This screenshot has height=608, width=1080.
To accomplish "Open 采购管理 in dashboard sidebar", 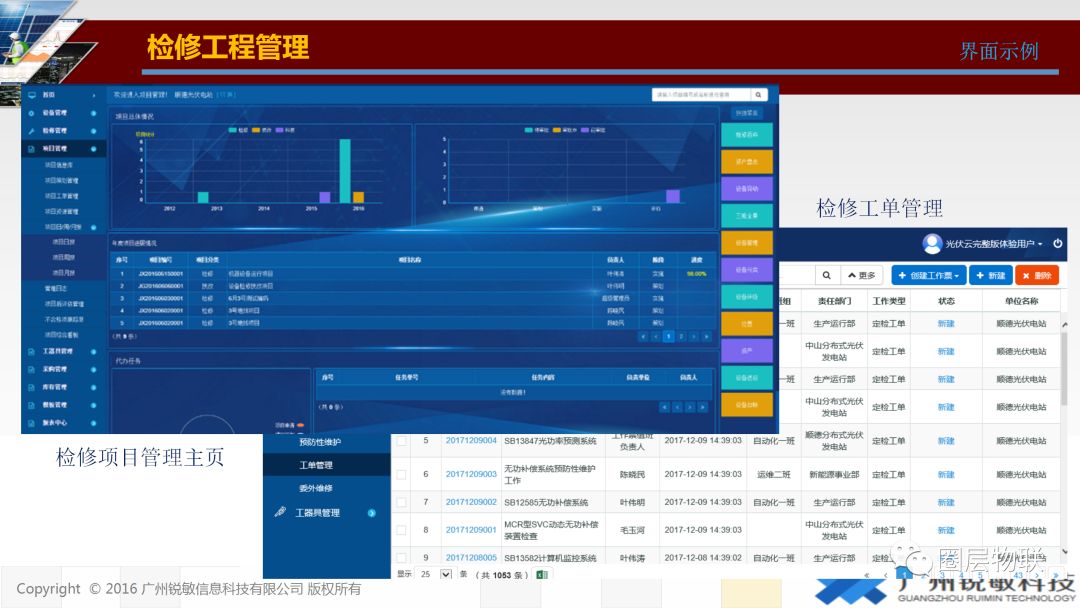I will coord(55,370).
